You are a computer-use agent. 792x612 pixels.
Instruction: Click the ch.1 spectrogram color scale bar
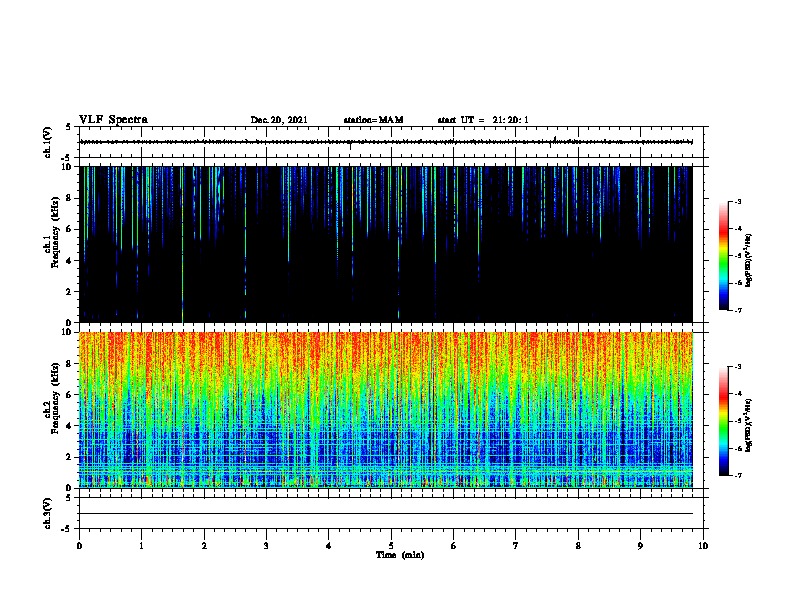(x=723, y=256)
